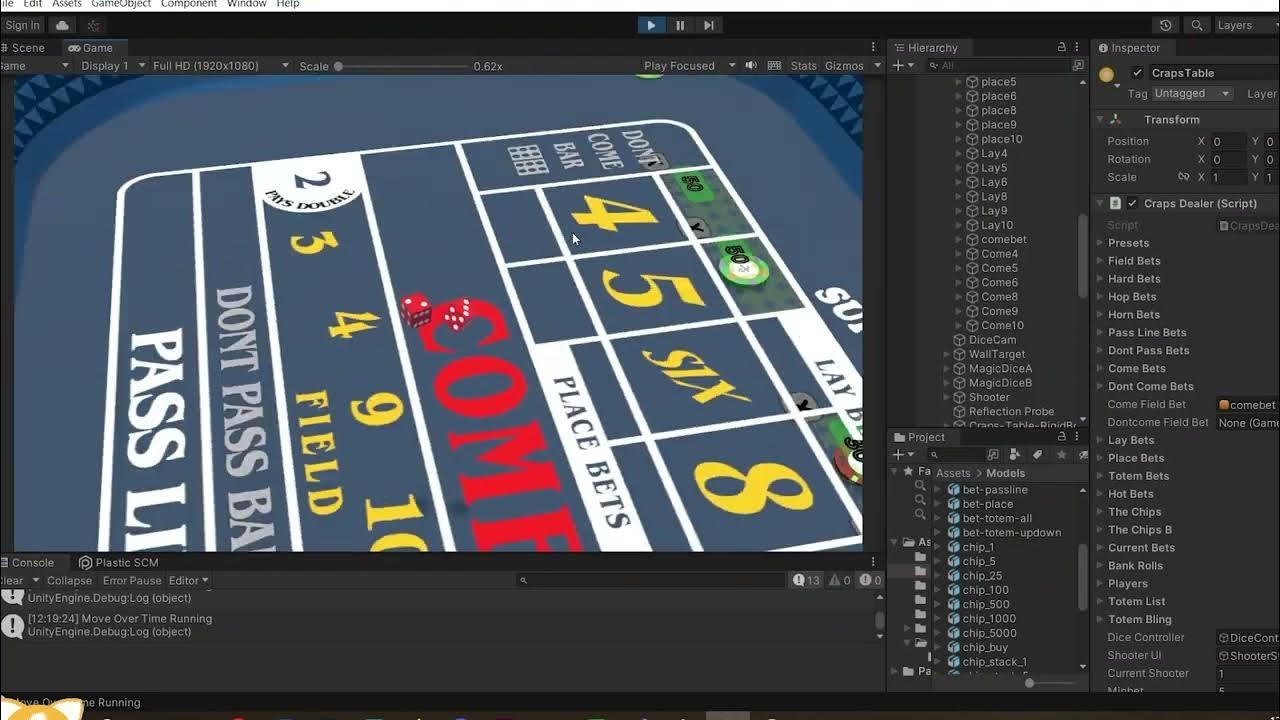Click the Hierarchy panel lock icon
Viewport: 1280px width, 720px height.
pos(1061,47)
